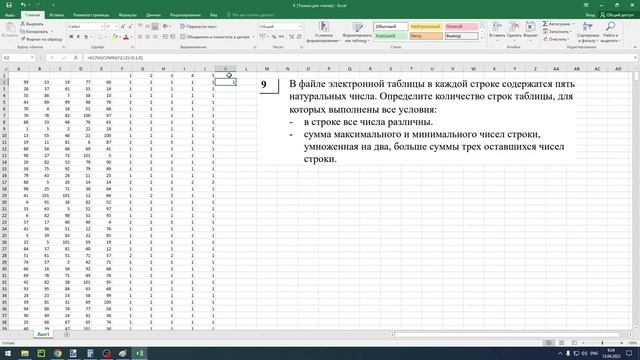Switch to Разметка страницы tab

(91, 15)
